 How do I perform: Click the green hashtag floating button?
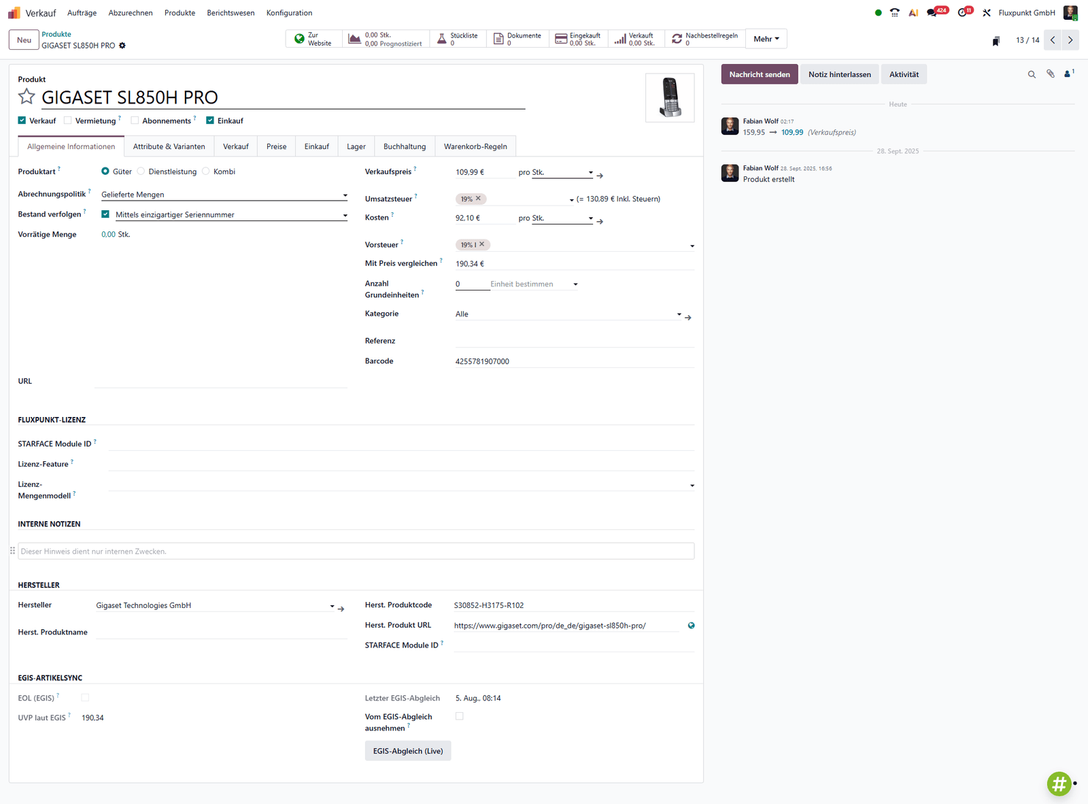[x=1060, y=784]
